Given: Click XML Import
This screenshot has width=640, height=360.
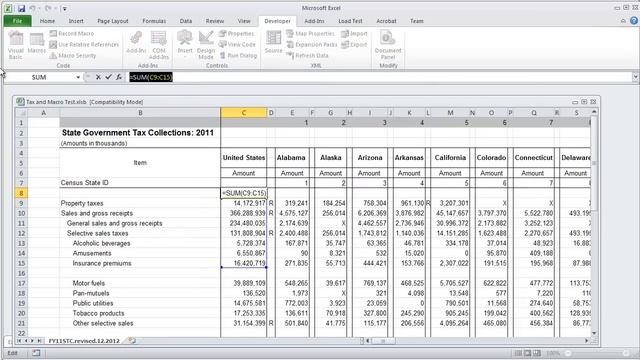Looking at the screenshot, I should [x=354, y=33].
